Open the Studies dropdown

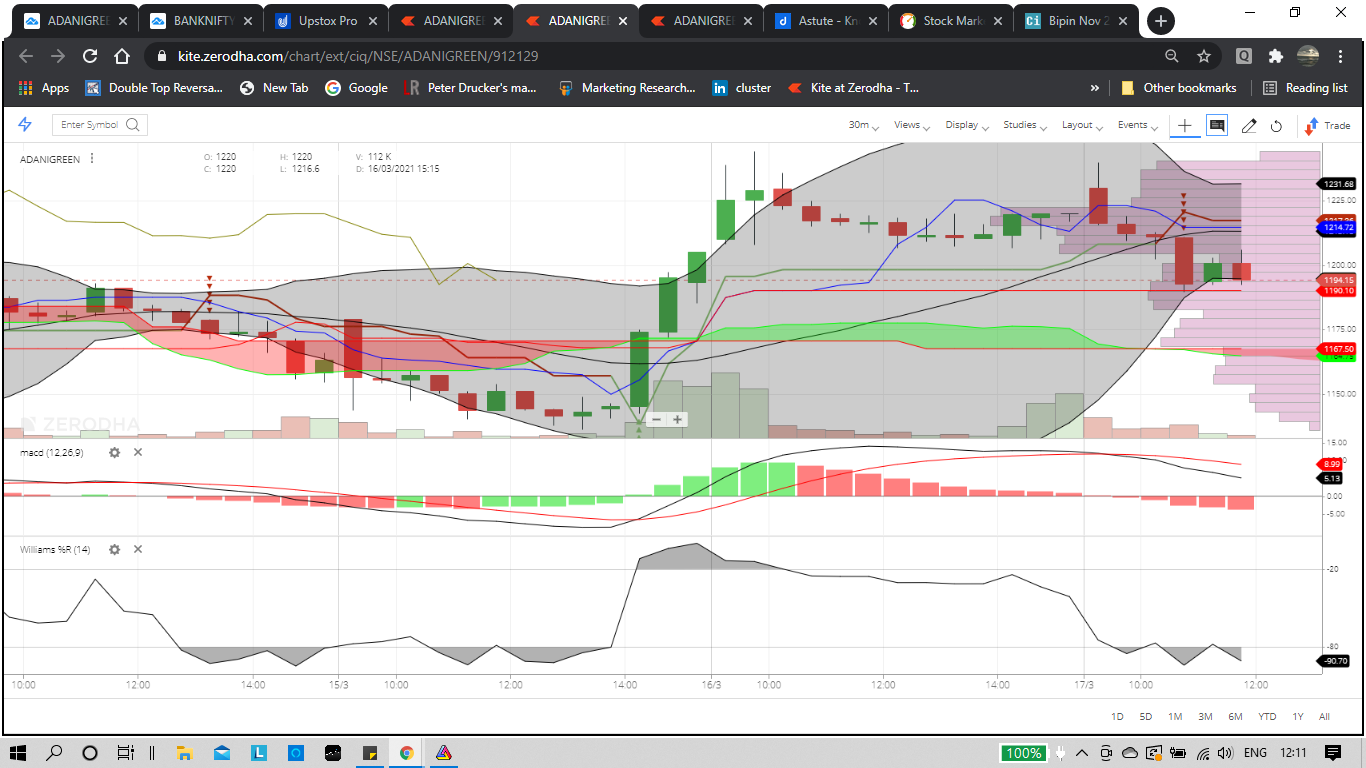click(x=1024, y=125)
